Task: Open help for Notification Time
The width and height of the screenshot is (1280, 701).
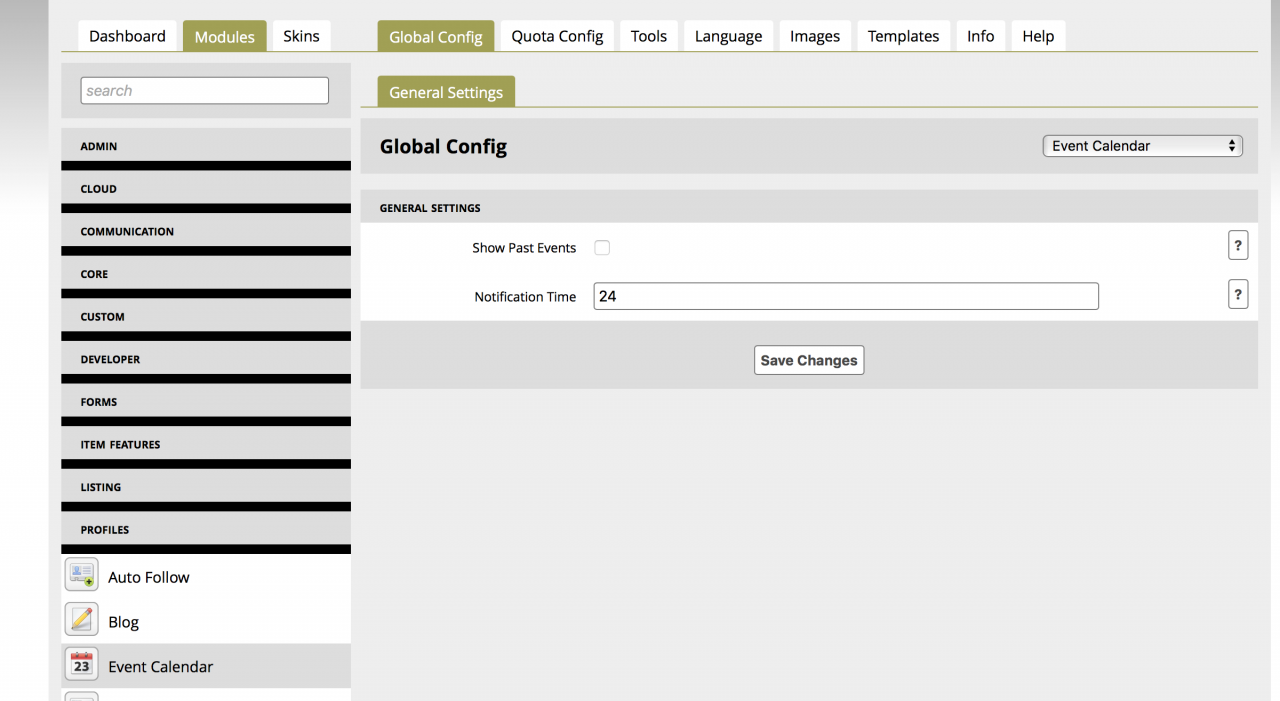Action: (x=1238, y=294)
